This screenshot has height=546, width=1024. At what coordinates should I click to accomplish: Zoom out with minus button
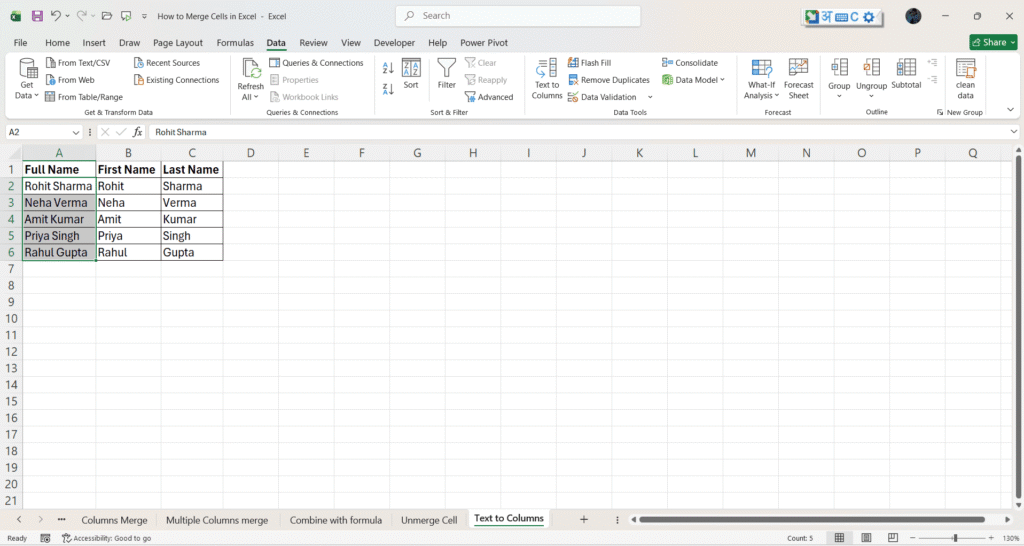click(x=913, y=538)
